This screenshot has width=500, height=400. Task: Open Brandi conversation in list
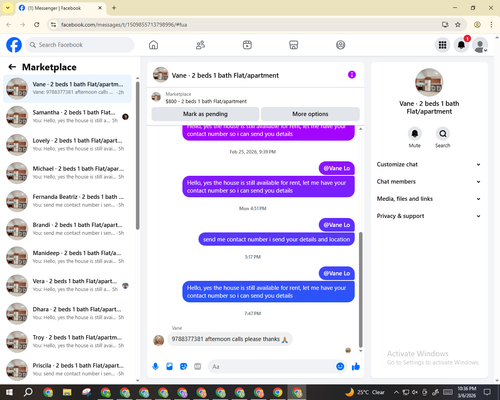click(x=67, y=229)
